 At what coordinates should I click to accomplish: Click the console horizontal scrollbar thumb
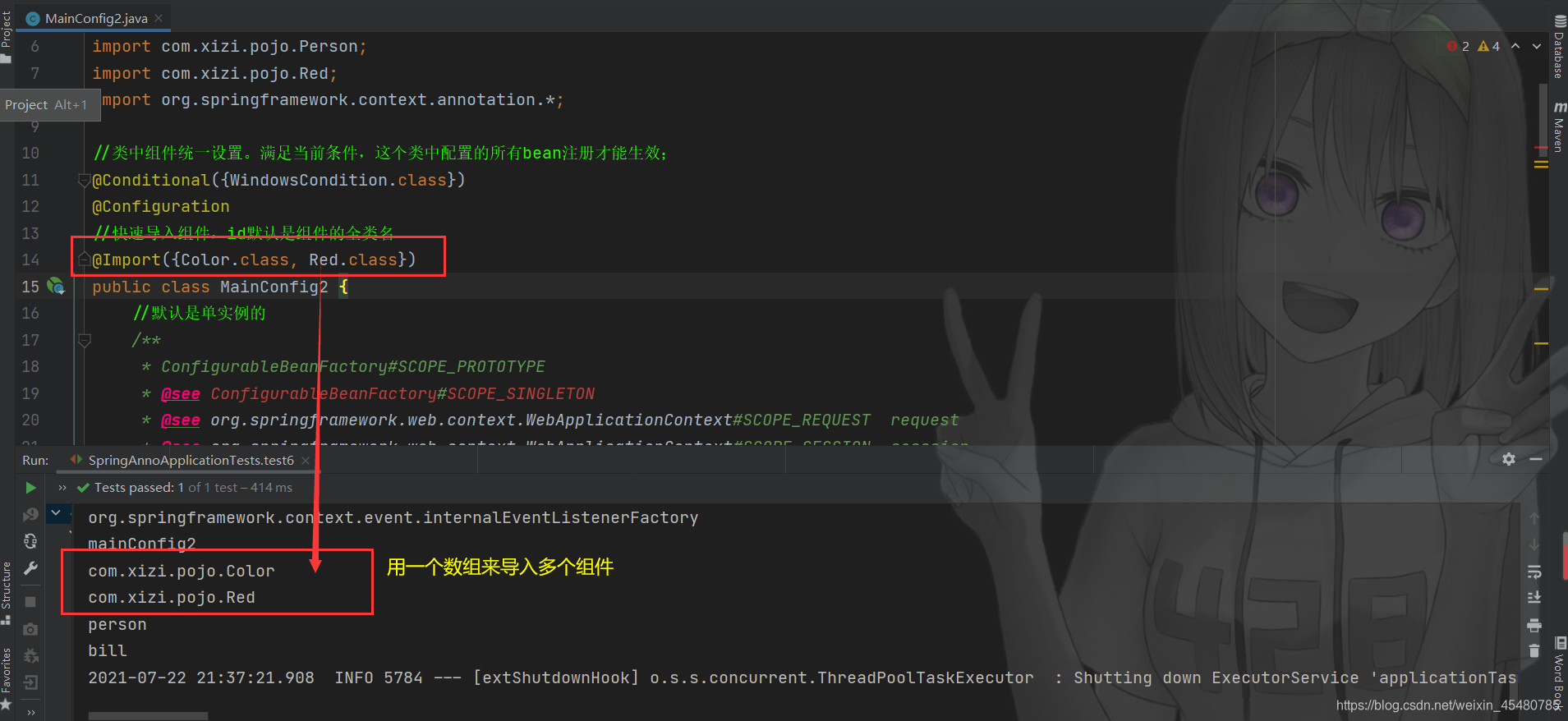coord(148,716)
